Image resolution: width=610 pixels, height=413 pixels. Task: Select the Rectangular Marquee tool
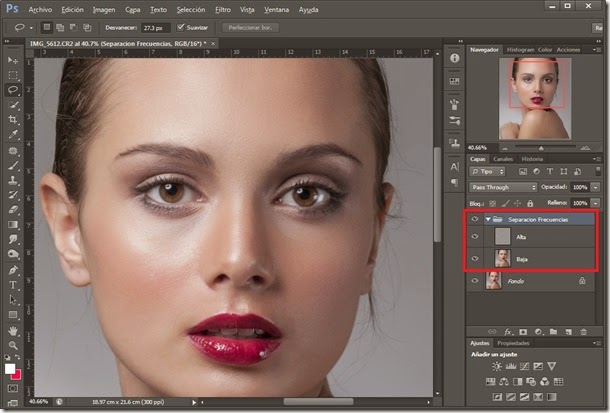coord(13,75)
